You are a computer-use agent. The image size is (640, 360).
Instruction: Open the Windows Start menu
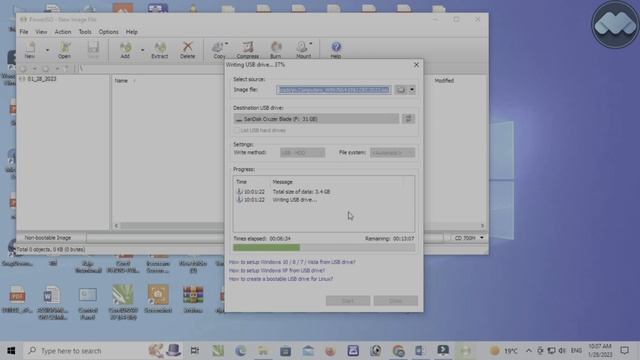[x=11, y=351]
